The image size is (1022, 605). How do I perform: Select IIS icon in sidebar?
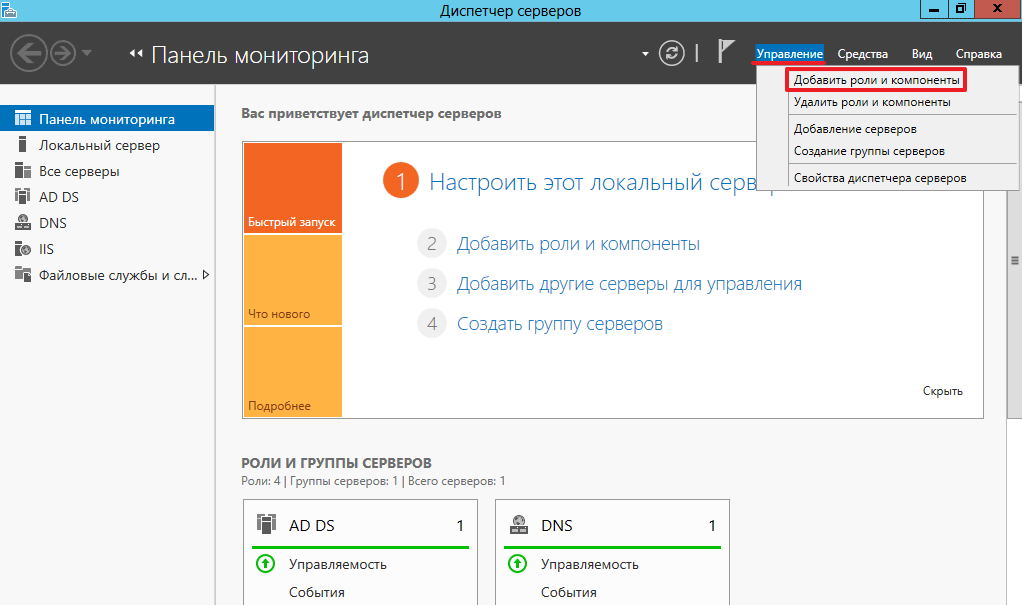click(22, 249)
